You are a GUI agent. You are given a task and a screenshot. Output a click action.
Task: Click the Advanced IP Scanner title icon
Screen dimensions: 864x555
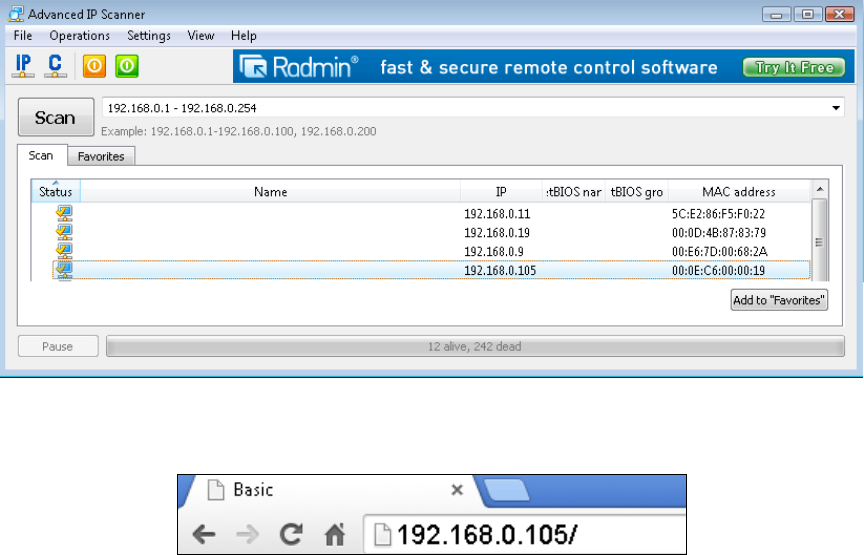16,14
